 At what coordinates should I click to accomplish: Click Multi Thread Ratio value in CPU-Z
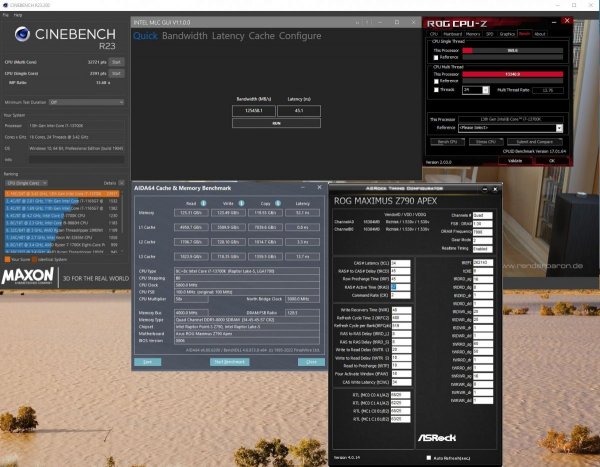tap(548, 90)
